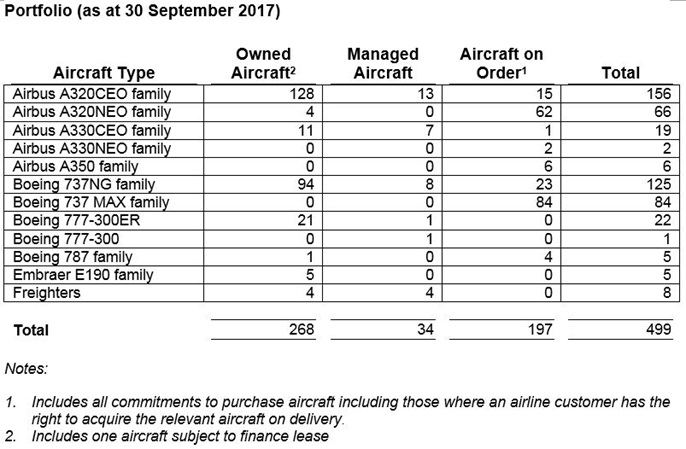Select the "Managed Aircraft" column header

coord(382,63)
